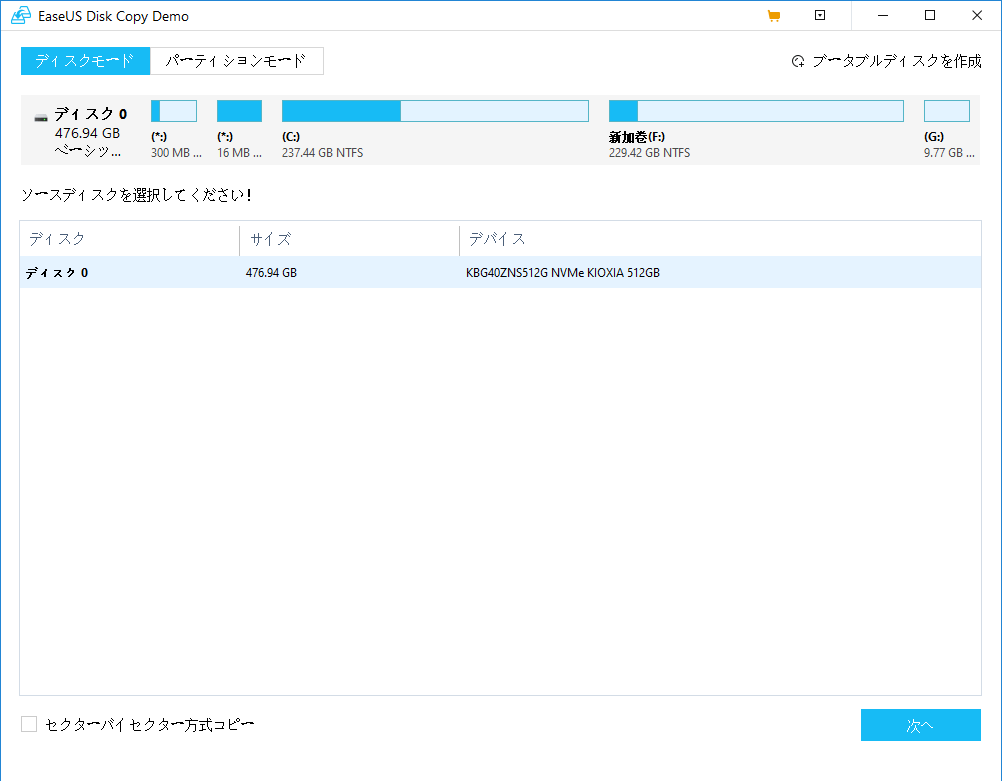
Task: Open the dropdown menu beside the cart icon
Action: pos(819,16)
